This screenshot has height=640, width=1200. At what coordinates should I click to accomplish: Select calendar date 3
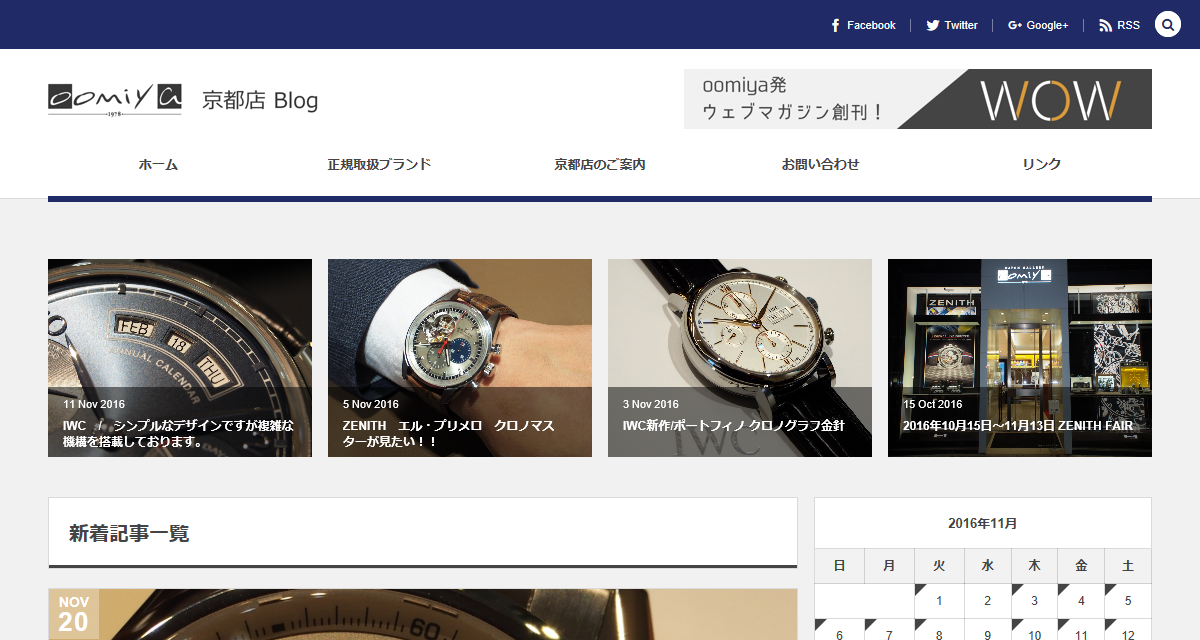click(1034, 601)
